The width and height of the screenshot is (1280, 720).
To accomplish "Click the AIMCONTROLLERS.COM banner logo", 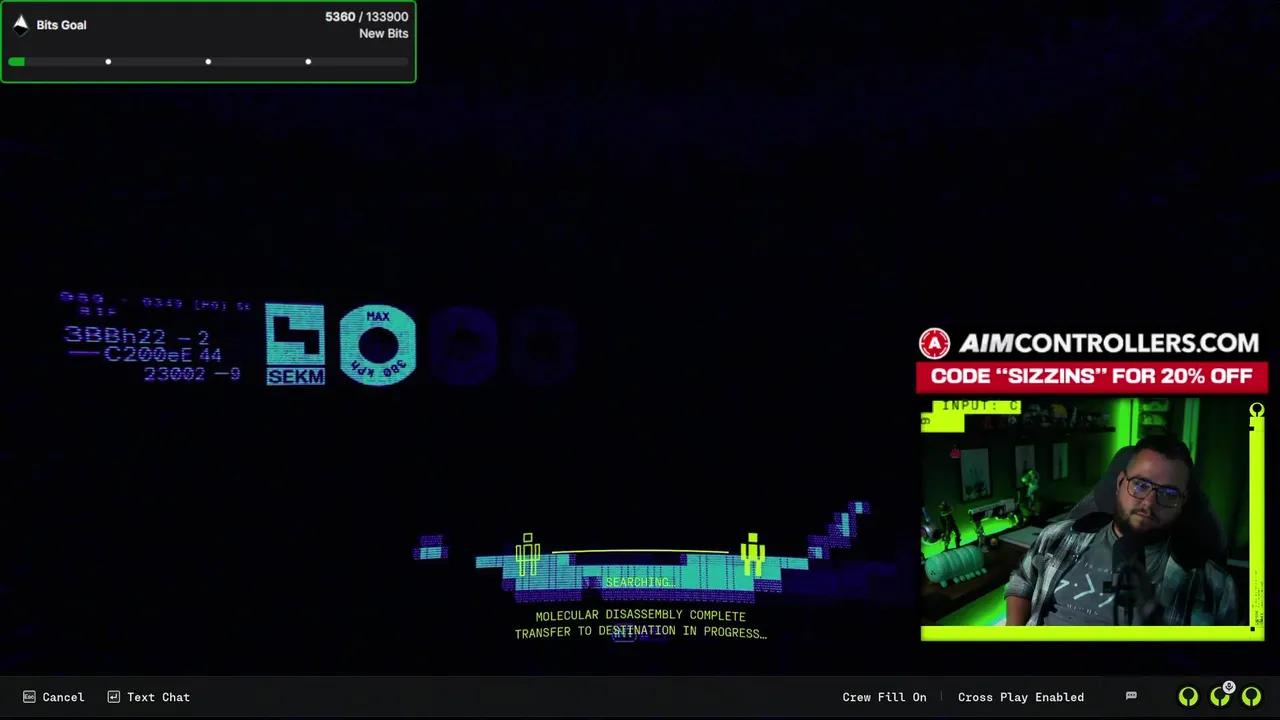I will point(1090,344).
